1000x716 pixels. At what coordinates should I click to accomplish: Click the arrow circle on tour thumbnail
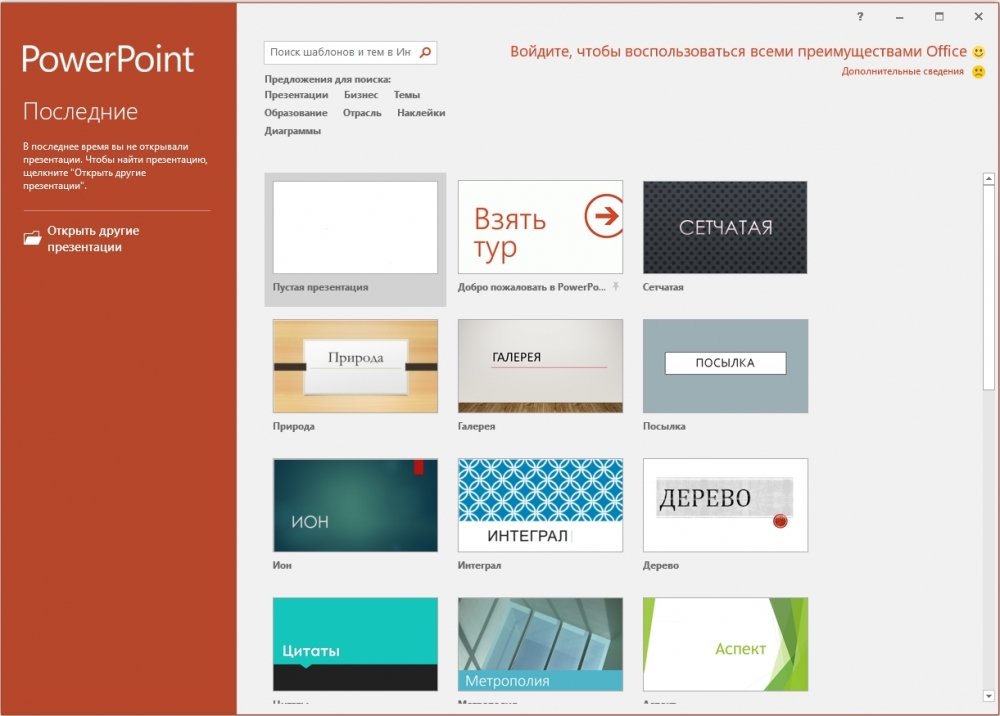(604, 216)
